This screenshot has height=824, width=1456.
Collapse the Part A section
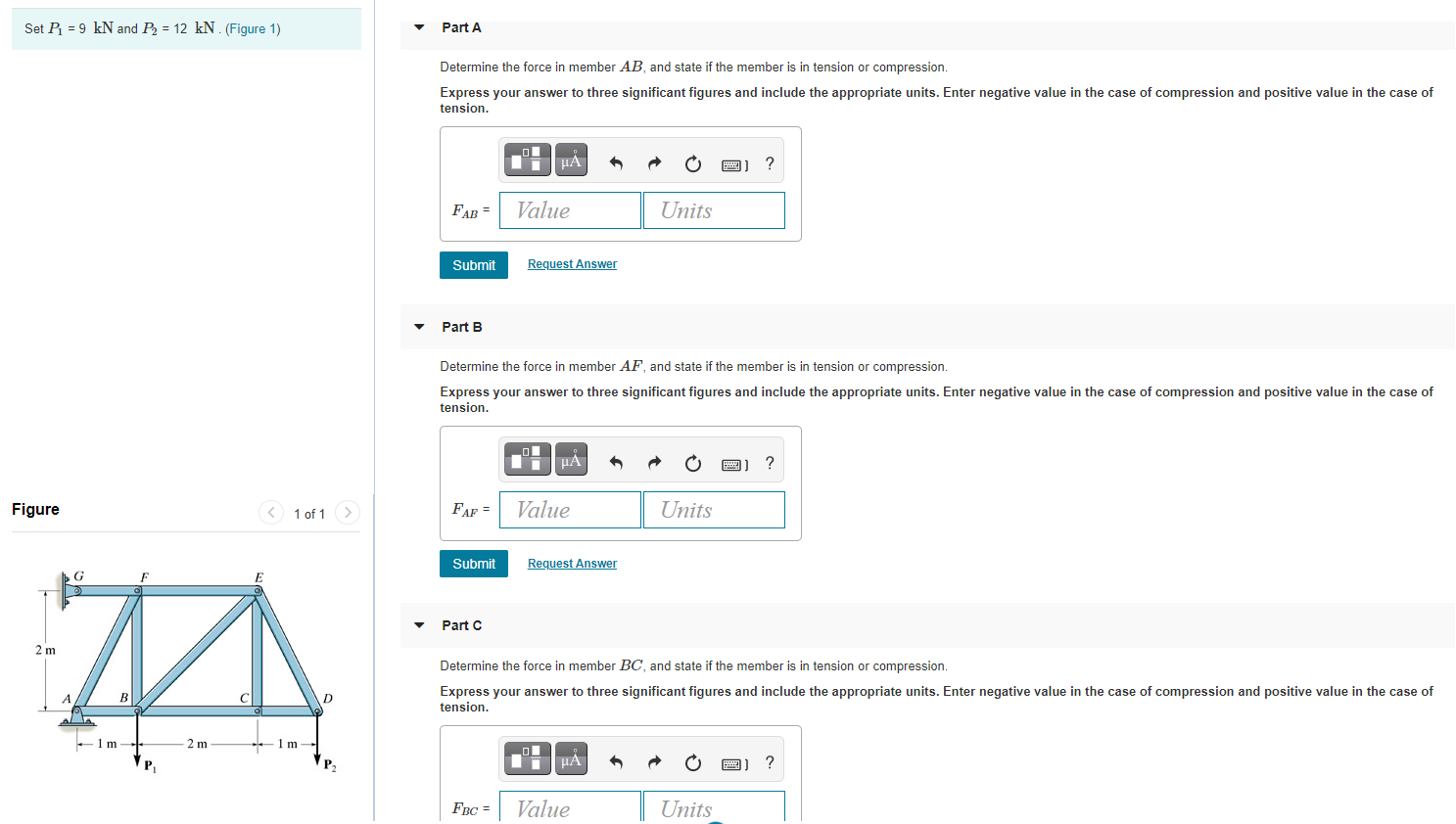pyautogui.click(x=419, y=27)
